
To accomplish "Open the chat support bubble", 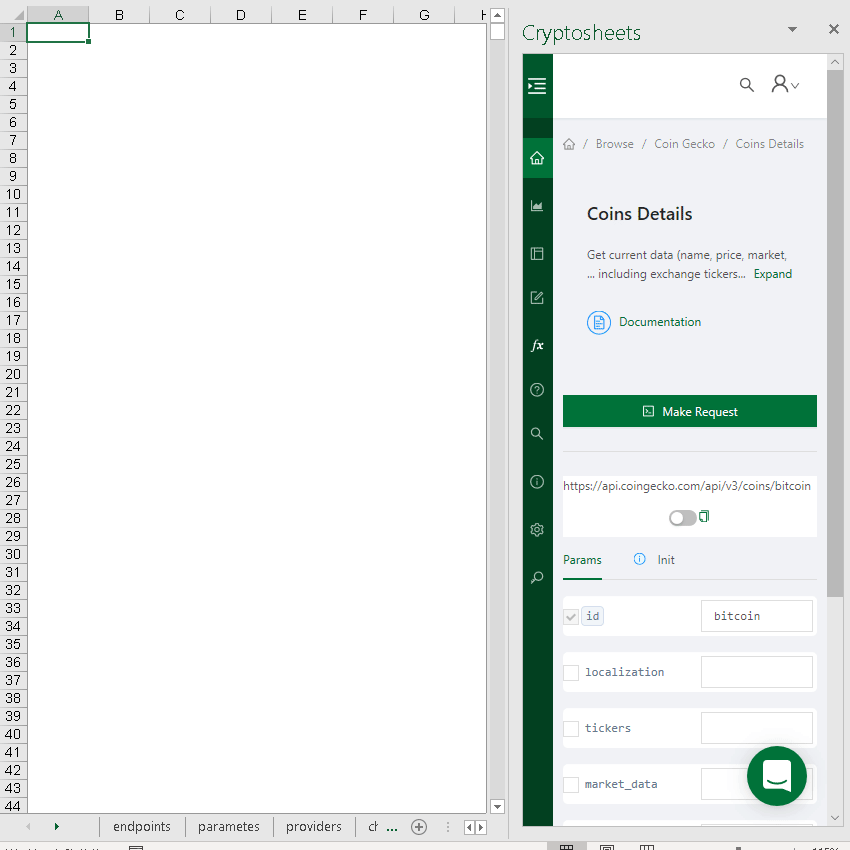I will tap(776, 776).
